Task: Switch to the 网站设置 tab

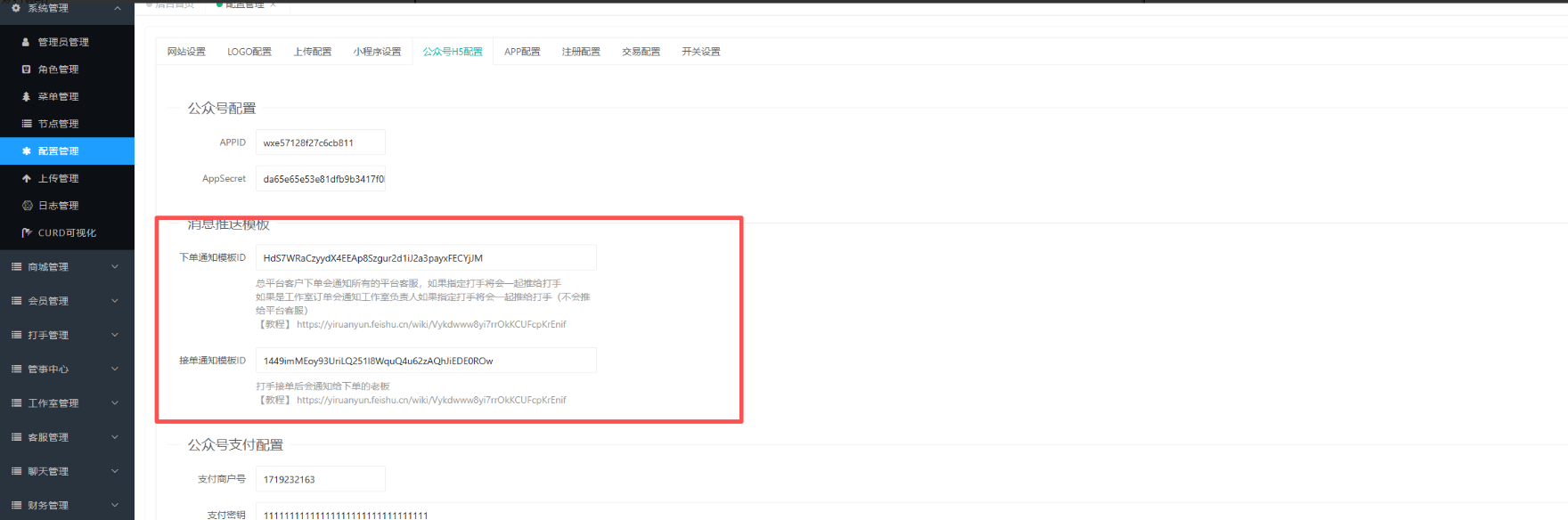Action: tap(186, 52)
